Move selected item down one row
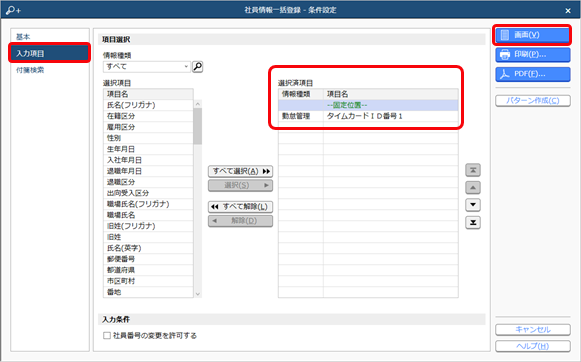 (473, 205)
